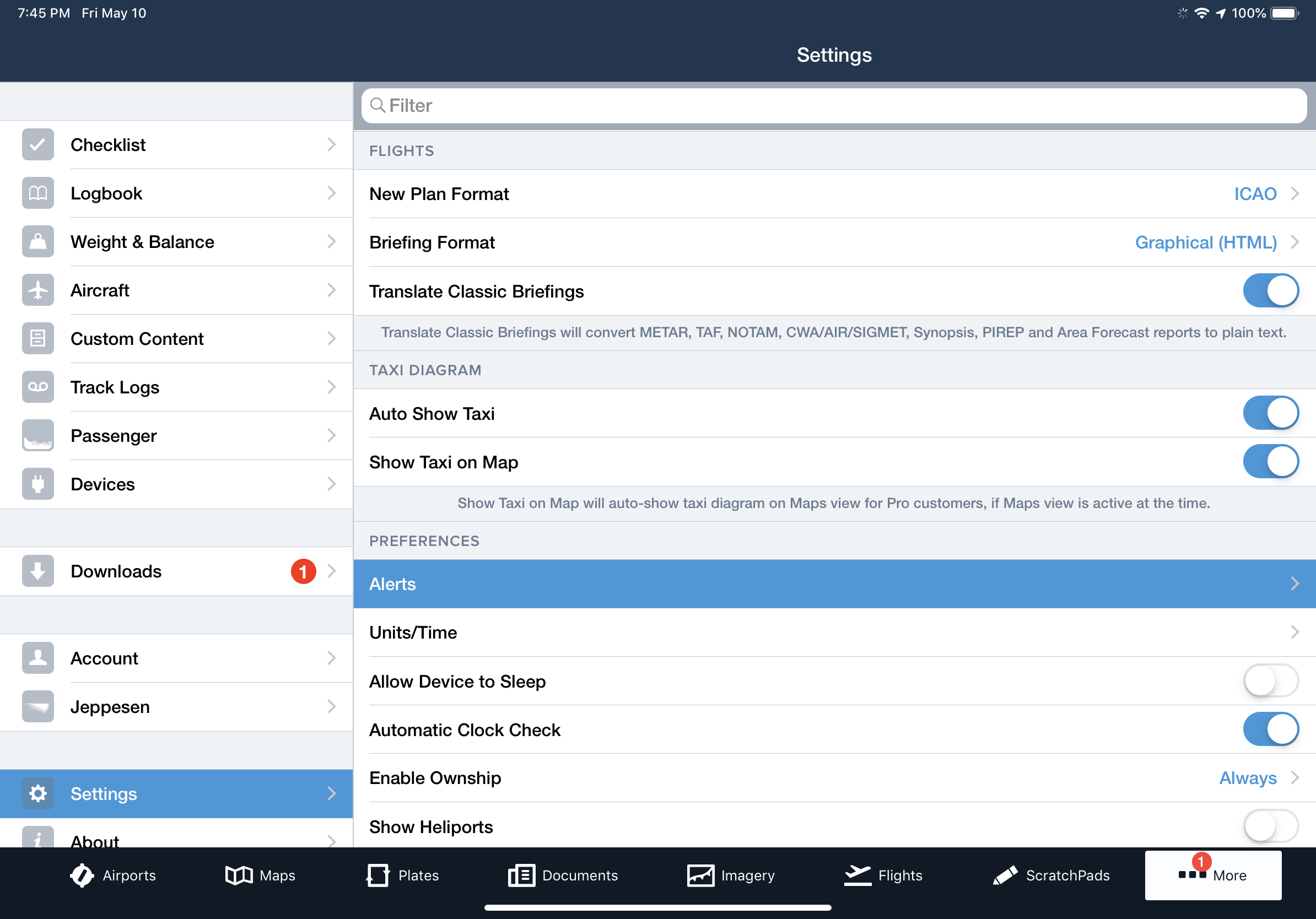Open Units/Time preferences

[834, 633]
